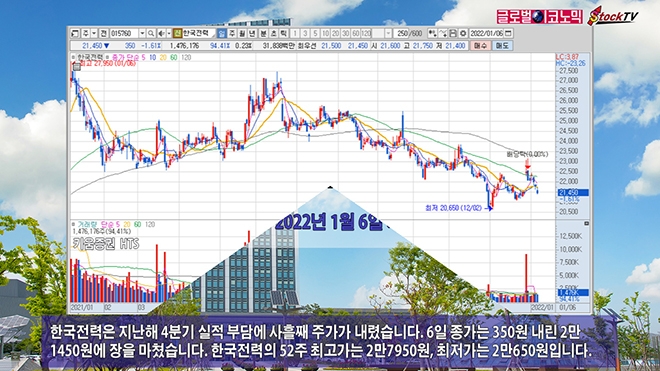Open the calendar picker beside 2022/01/06
Viewport: 660px width, 371px height.
[x=508, y=33]
